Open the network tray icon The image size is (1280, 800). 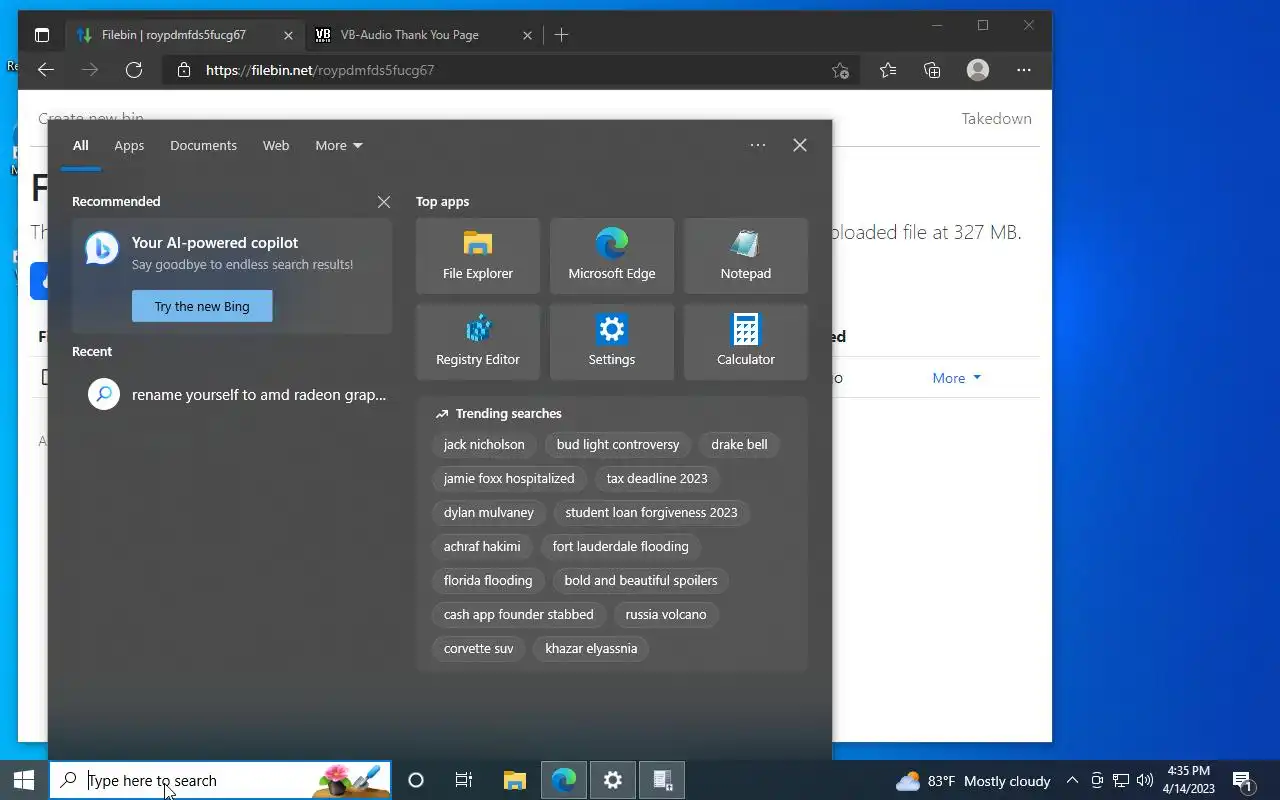coord(1121,781)
